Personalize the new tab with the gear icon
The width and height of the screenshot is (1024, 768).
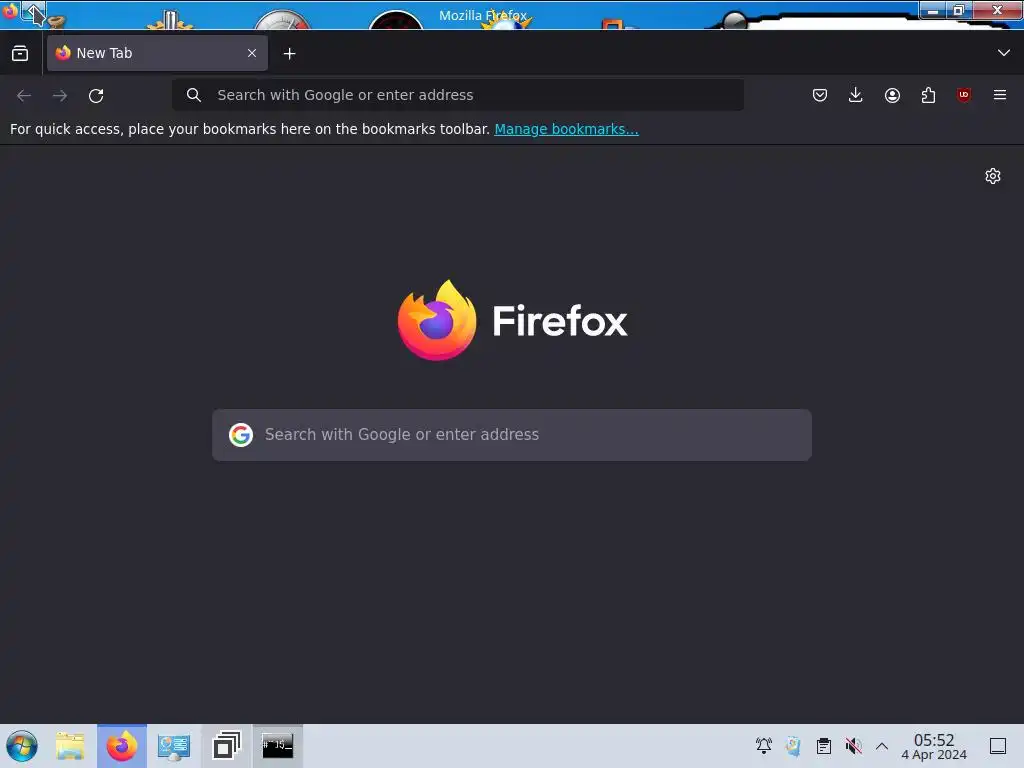(x=993, y=176)
